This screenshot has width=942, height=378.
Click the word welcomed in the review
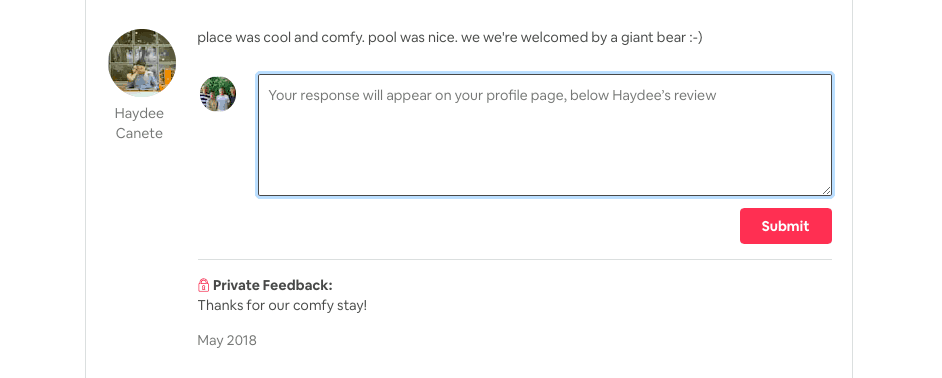point(549,38)
